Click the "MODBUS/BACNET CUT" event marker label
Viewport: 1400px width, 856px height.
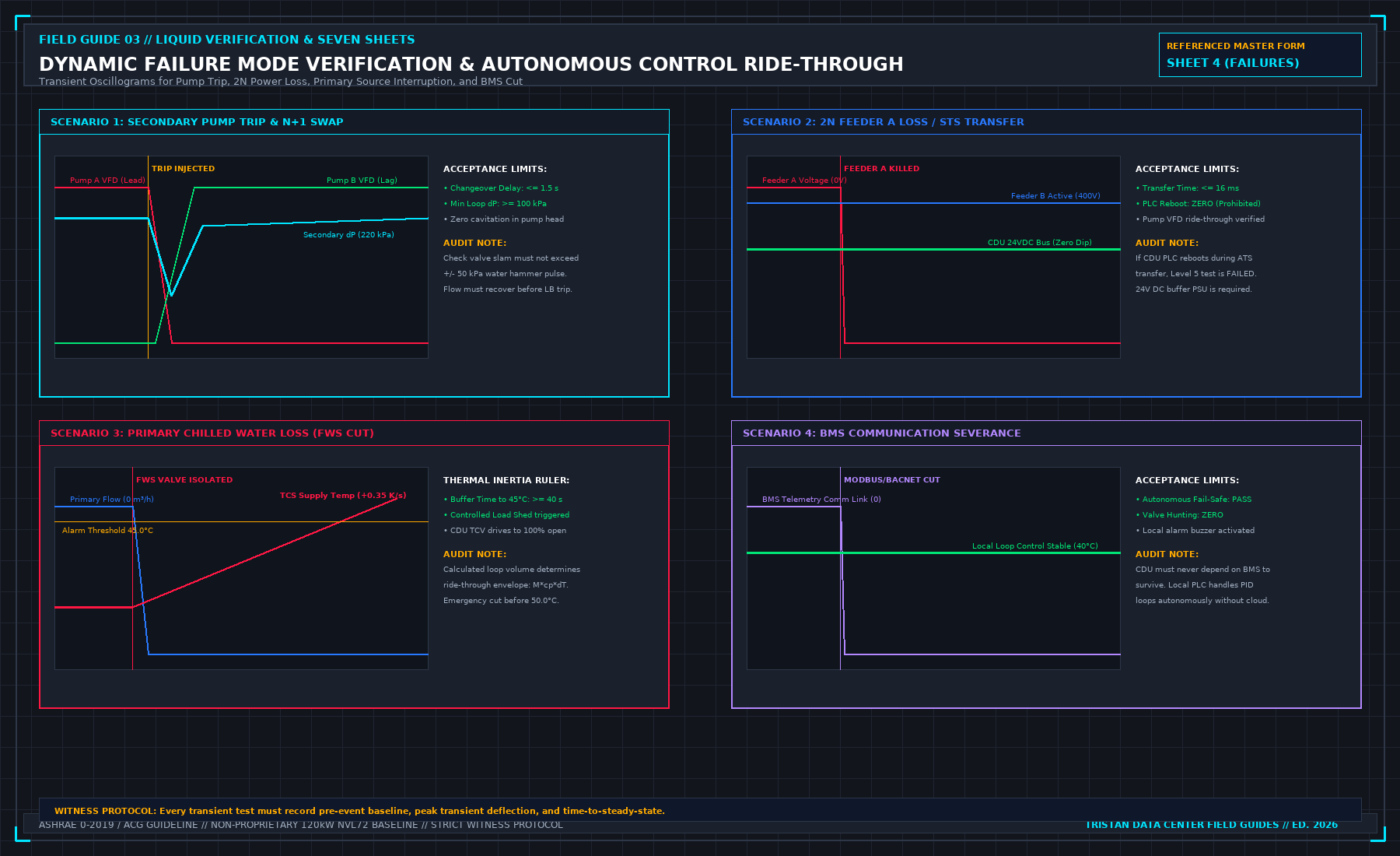(892, 480)
